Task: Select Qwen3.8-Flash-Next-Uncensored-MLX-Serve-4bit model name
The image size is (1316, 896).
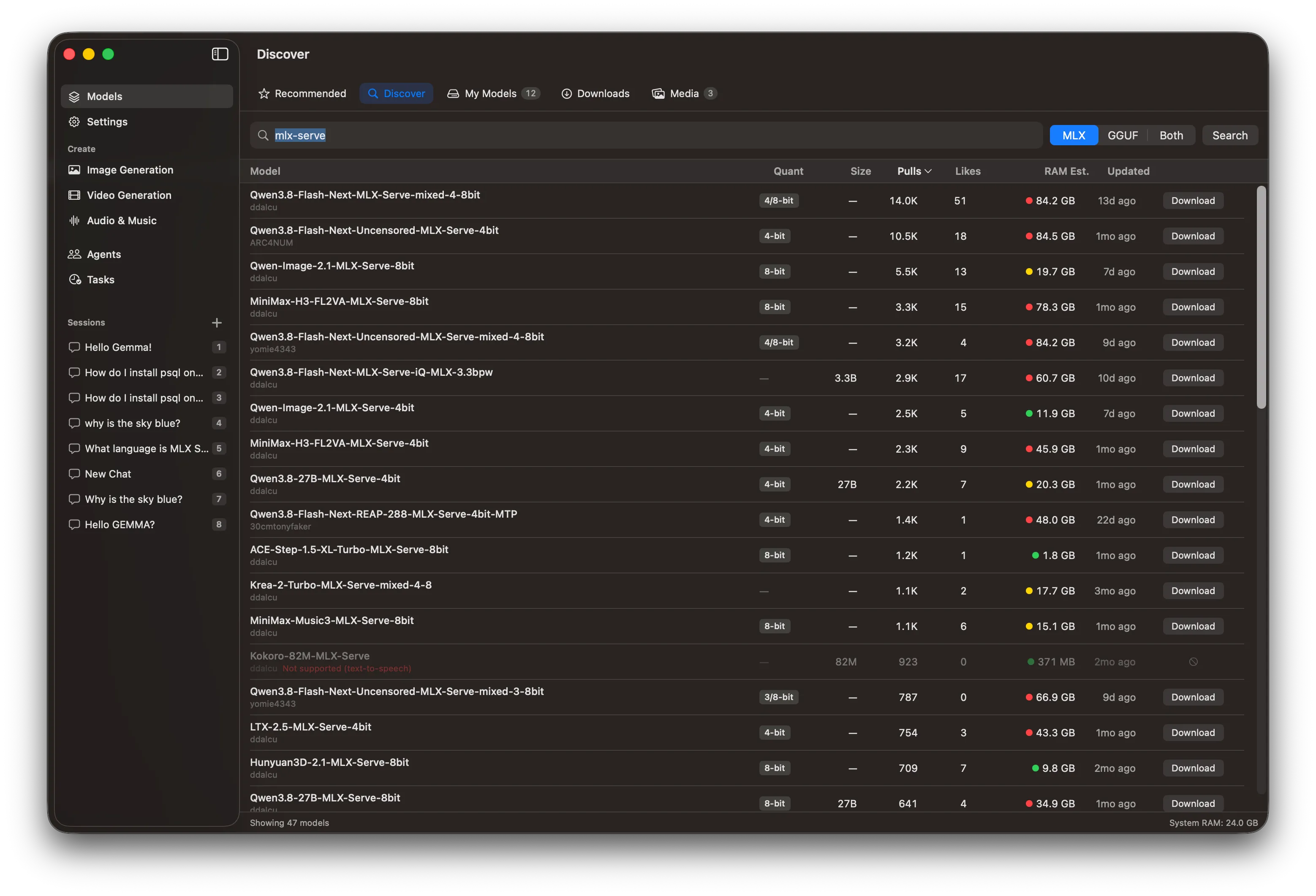Action: (x=374, y=231)
